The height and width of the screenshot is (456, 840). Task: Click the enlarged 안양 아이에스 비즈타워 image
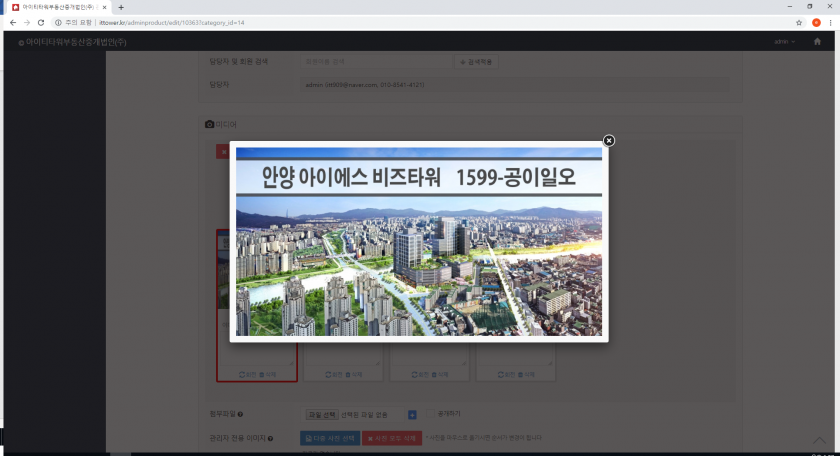(419, 242)
